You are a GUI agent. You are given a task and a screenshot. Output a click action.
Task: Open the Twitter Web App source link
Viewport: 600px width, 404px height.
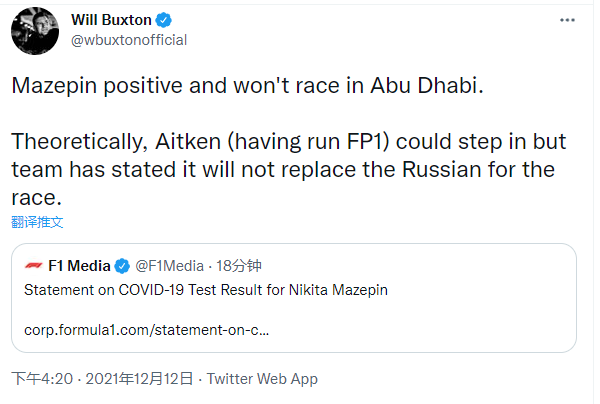[262, 379]
